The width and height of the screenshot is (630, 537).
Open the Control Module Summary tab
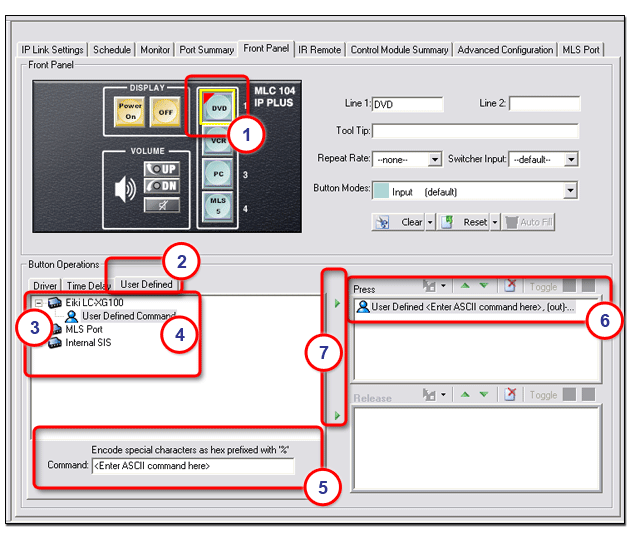tap(399, 50)
